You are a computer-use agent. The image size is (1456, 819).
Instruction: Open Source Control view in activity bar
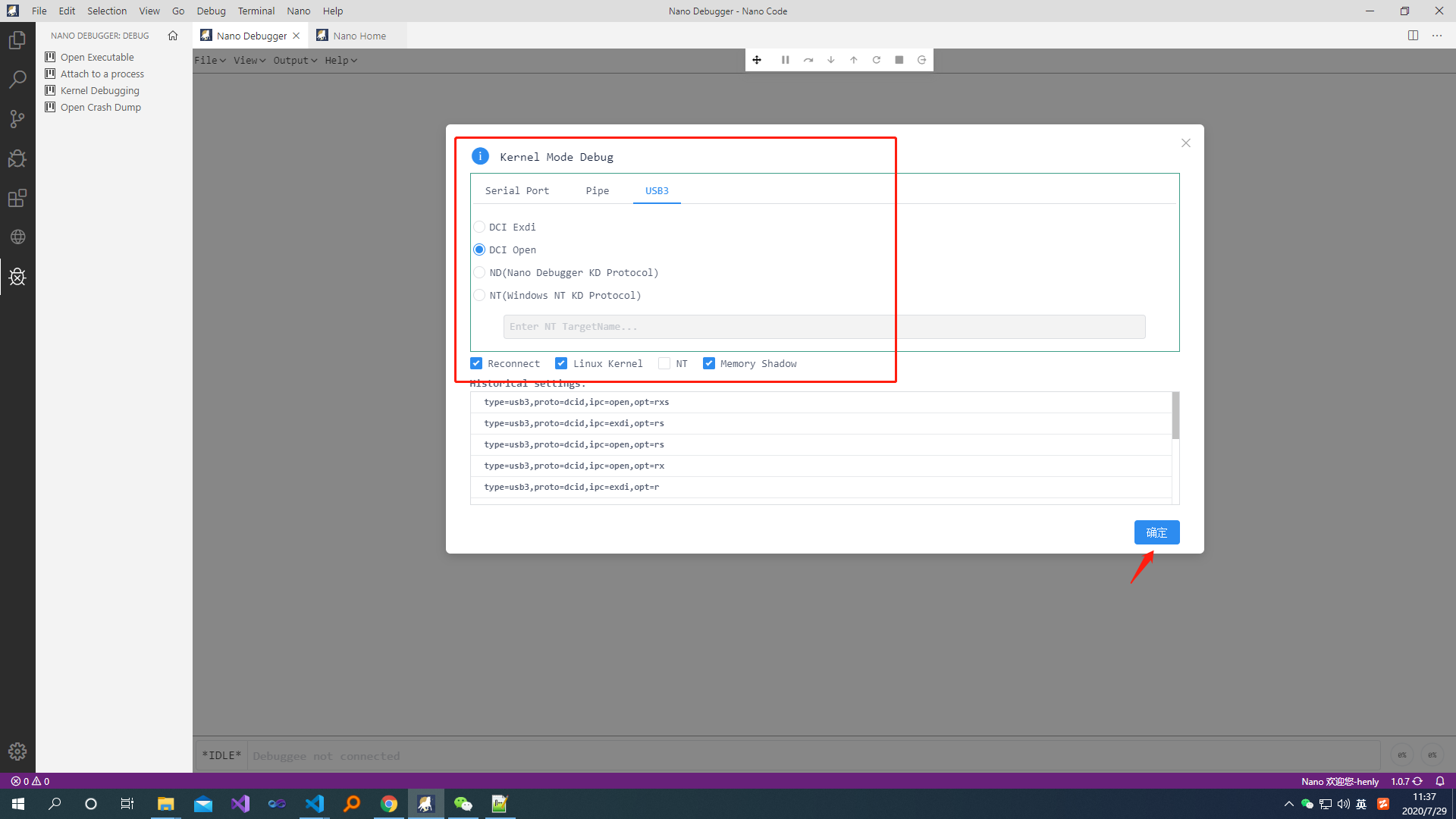pos(17,119)
